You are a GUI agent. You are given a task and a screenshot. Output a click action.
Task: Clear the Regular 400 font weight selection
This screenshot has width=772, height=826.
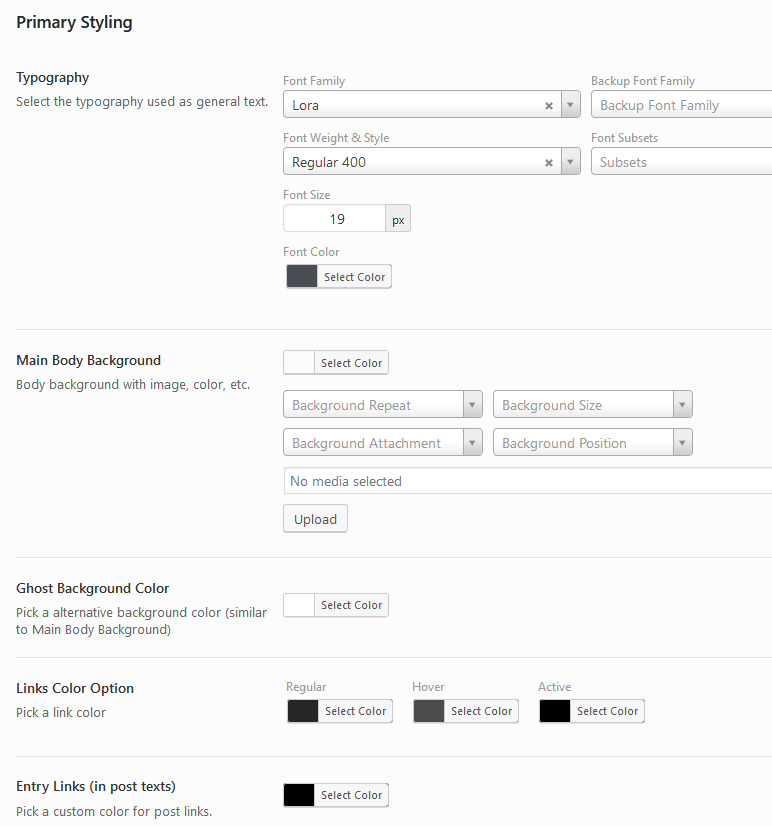(549, 163)
